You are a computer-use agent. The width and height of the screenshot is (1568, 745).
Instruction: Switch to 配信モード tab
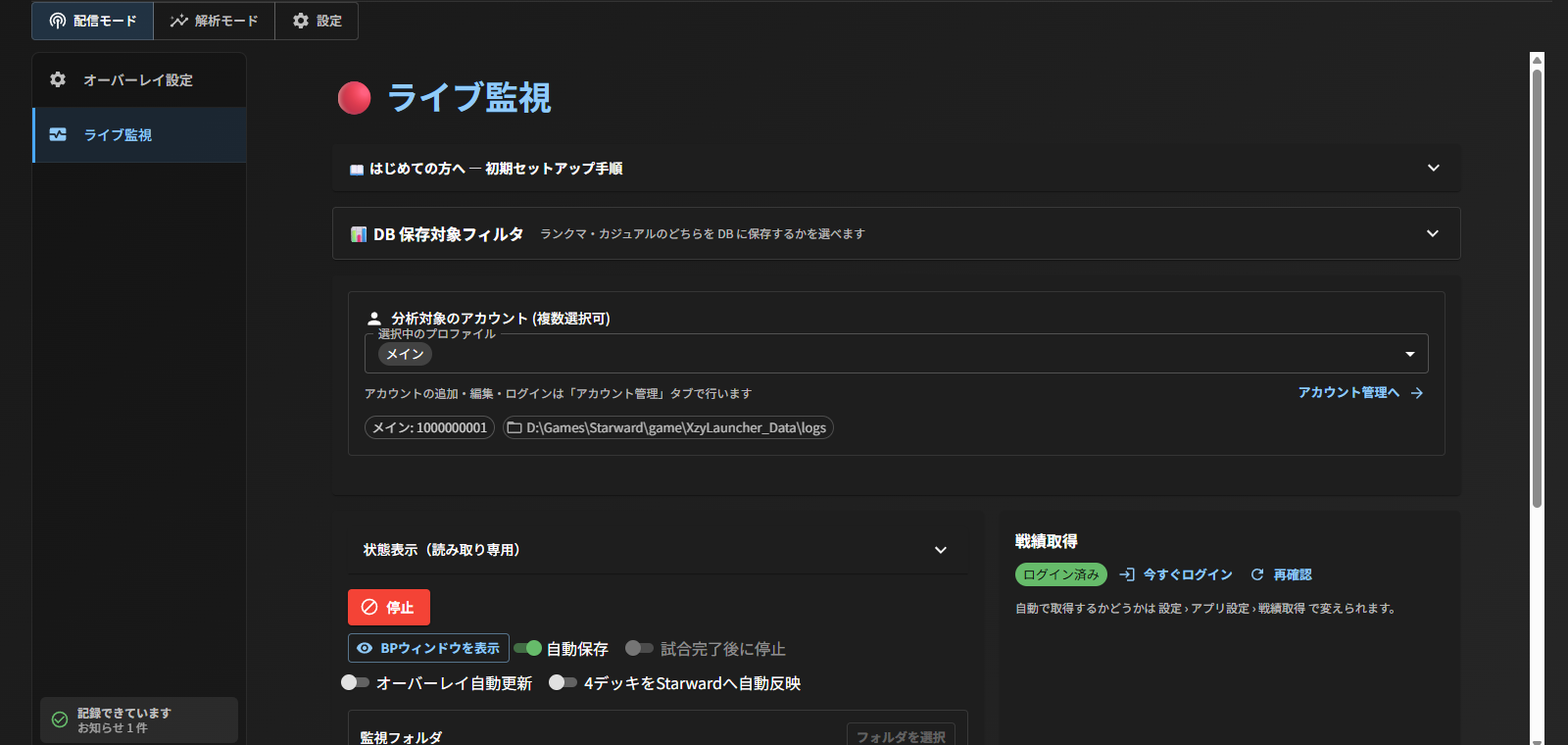pyautogui.click(x=93, y=21)
